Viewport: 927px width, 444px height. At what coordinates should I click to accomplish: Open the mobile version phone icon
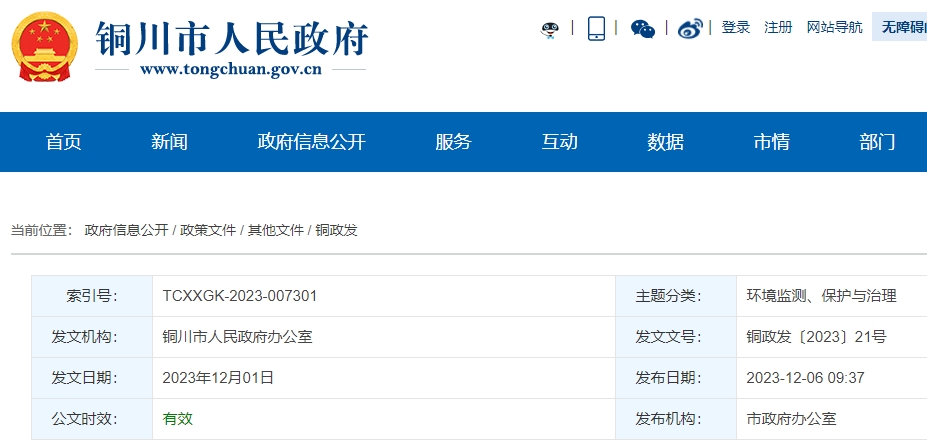tap(596, 28)
